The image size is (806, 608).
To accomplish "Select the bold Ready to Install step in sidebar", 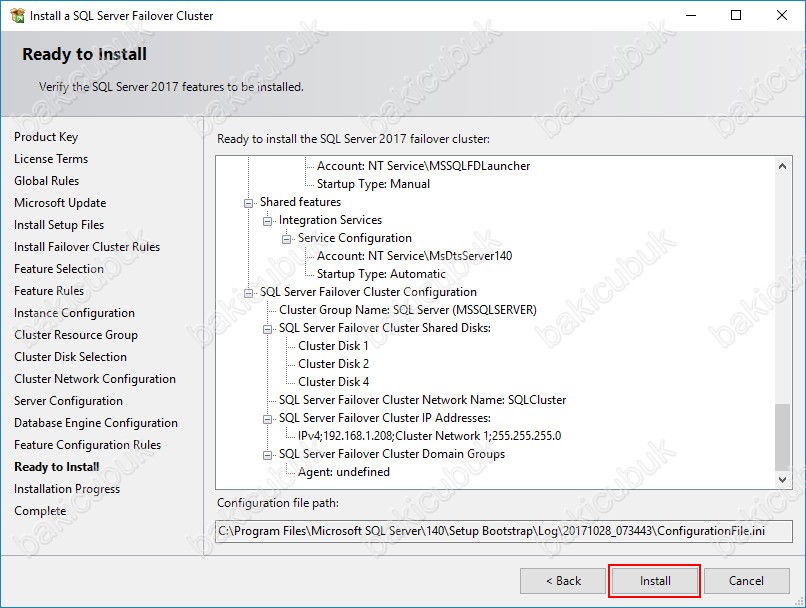I will [57, 467].
